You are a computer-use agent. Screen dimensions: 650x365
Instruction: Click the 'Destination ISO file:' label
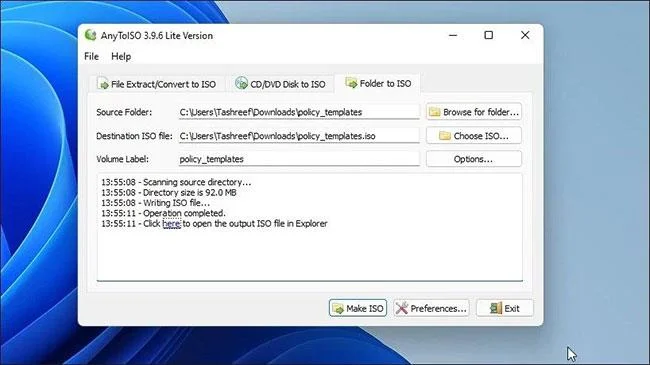click(x=134, y=136)
